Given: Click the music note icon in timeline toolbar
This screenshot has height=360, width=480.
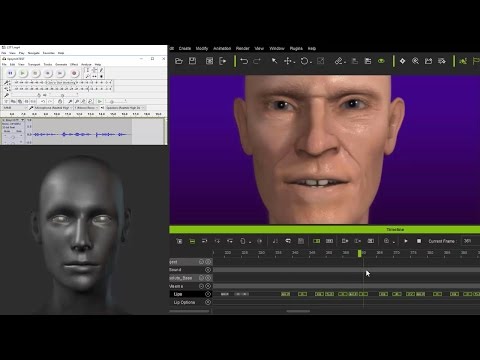Looking at the screenshot, I should (x=275, y=241).
